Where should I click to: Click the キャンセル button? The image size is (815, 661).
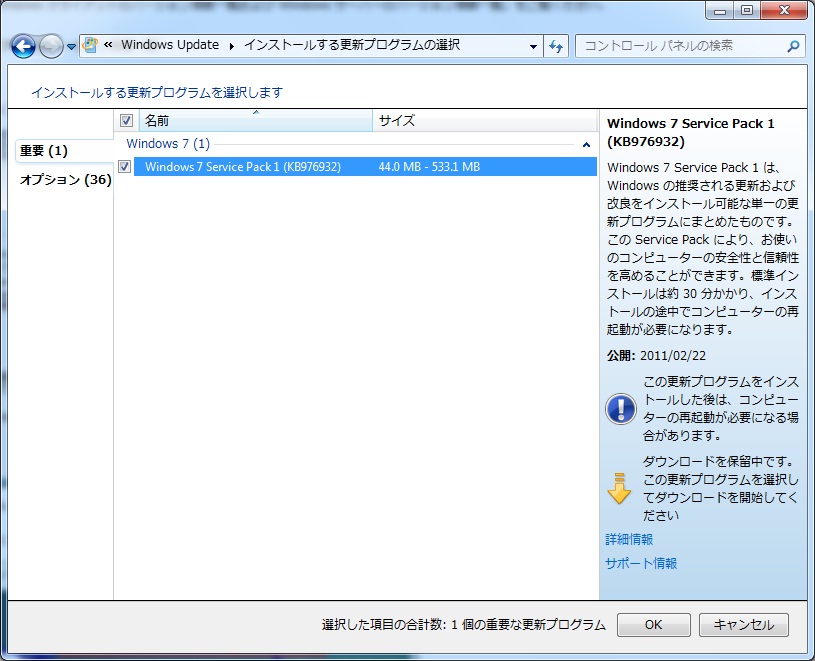(744, 625)
